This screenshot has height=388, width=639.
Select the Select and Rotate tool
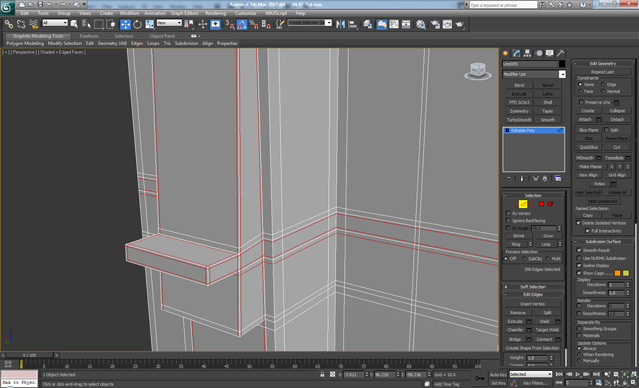[138, 24]
